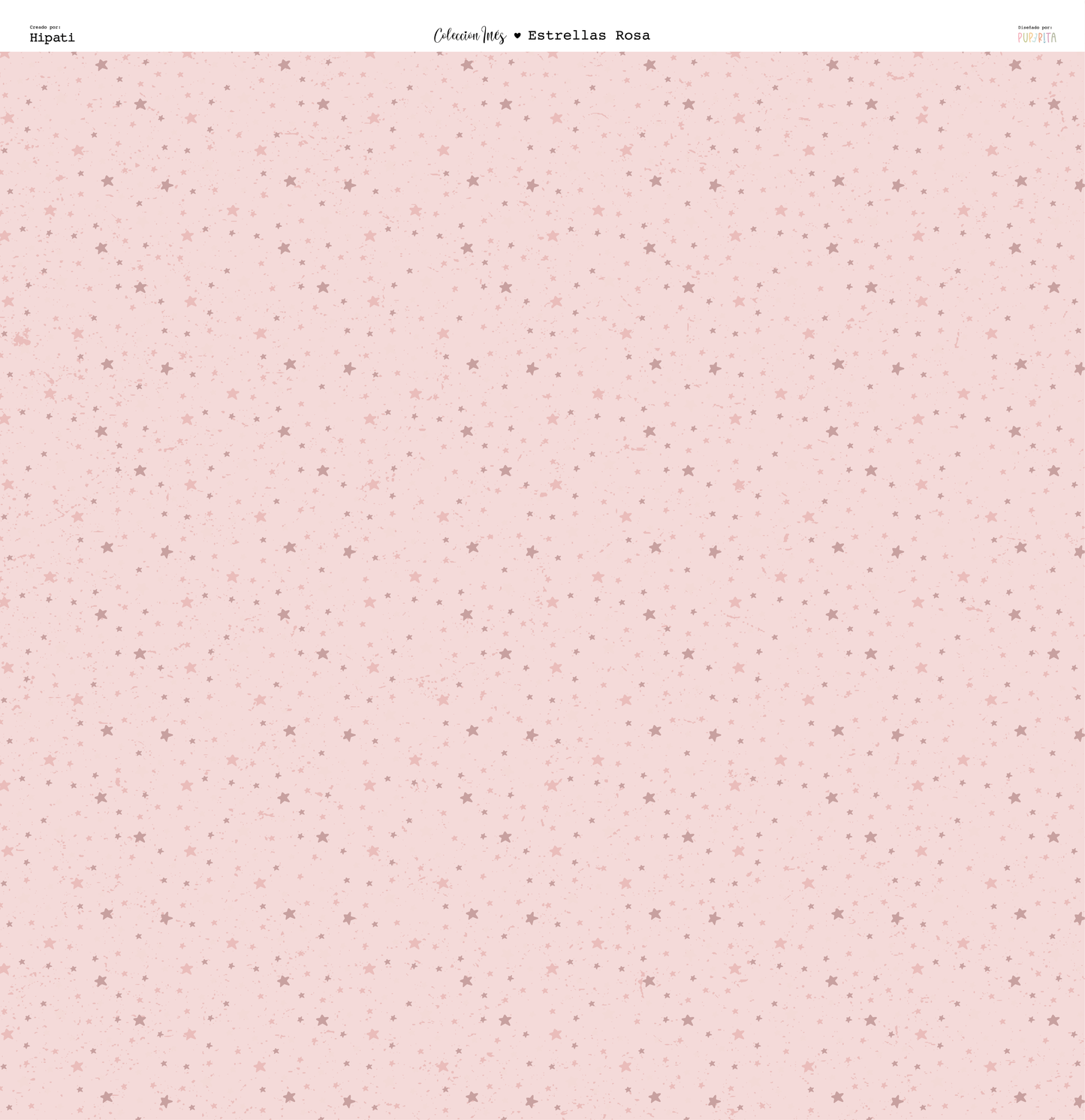The image size is (1085, 1120).
Task: Click the heart icon in the title
Action: 517,35
